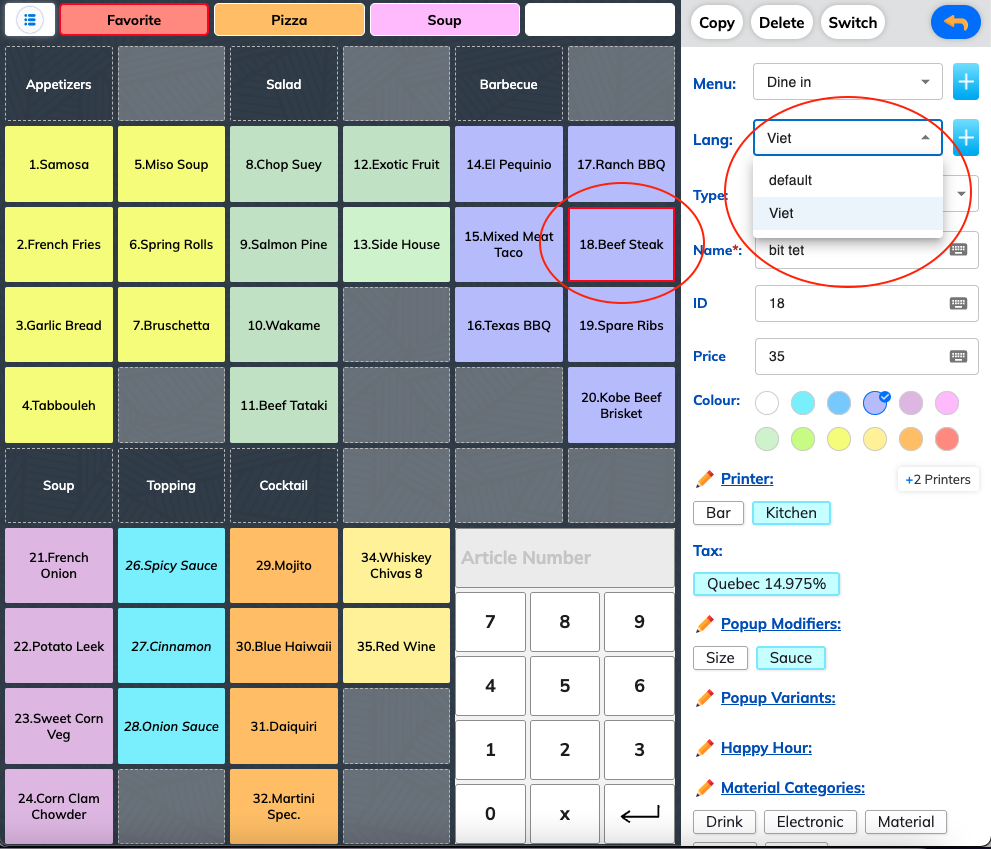Image resolution: width=991 pixels, height=849 pixels.
Task: Toggle the Electronic material category
Action: pos(810,822)
